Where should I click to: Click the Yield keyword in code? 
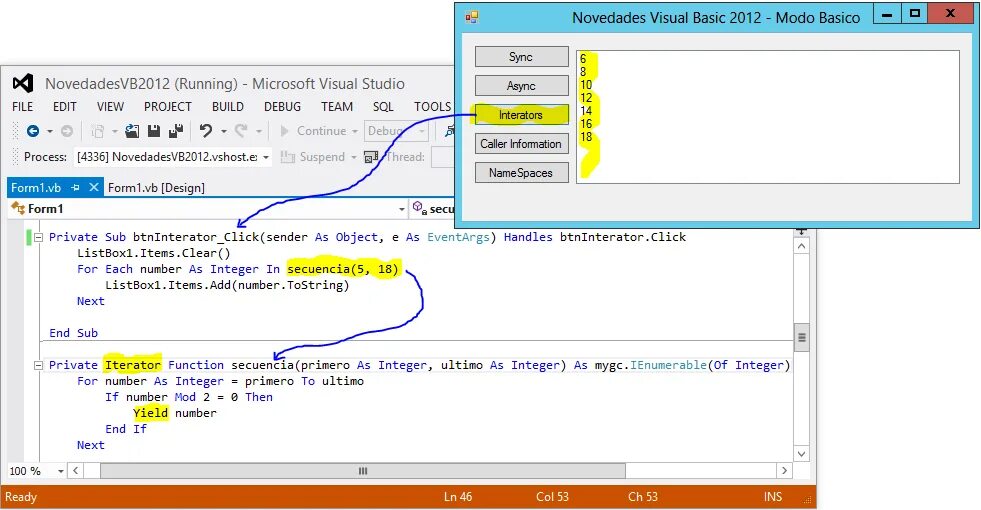click(x=150, y=413)
